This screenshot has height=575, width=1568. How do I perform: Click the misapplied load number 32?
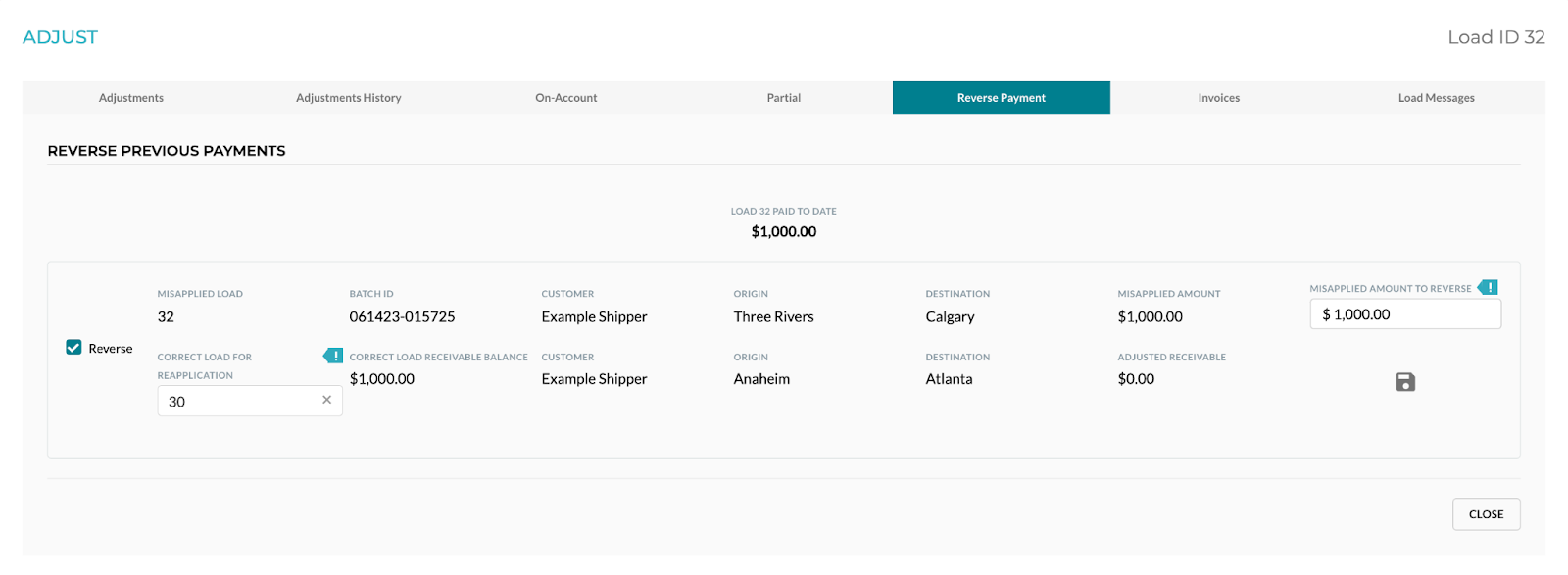click(x=167, y=317)
